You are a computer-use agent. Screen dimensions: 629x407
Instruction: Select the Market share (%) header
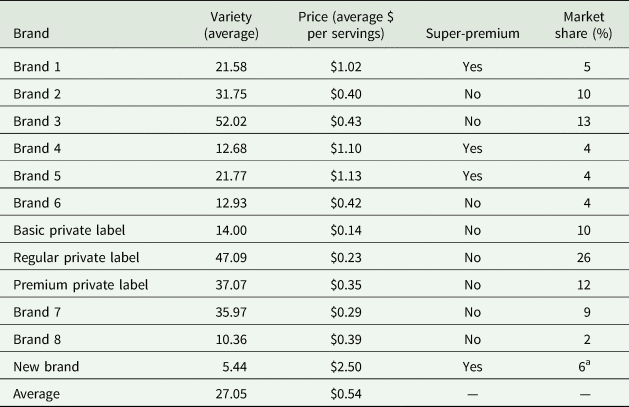(588, 25)
